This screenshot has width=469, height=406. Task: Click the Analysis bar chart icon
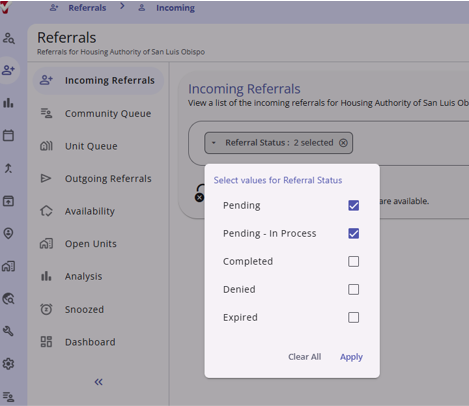tap(46, 276)
